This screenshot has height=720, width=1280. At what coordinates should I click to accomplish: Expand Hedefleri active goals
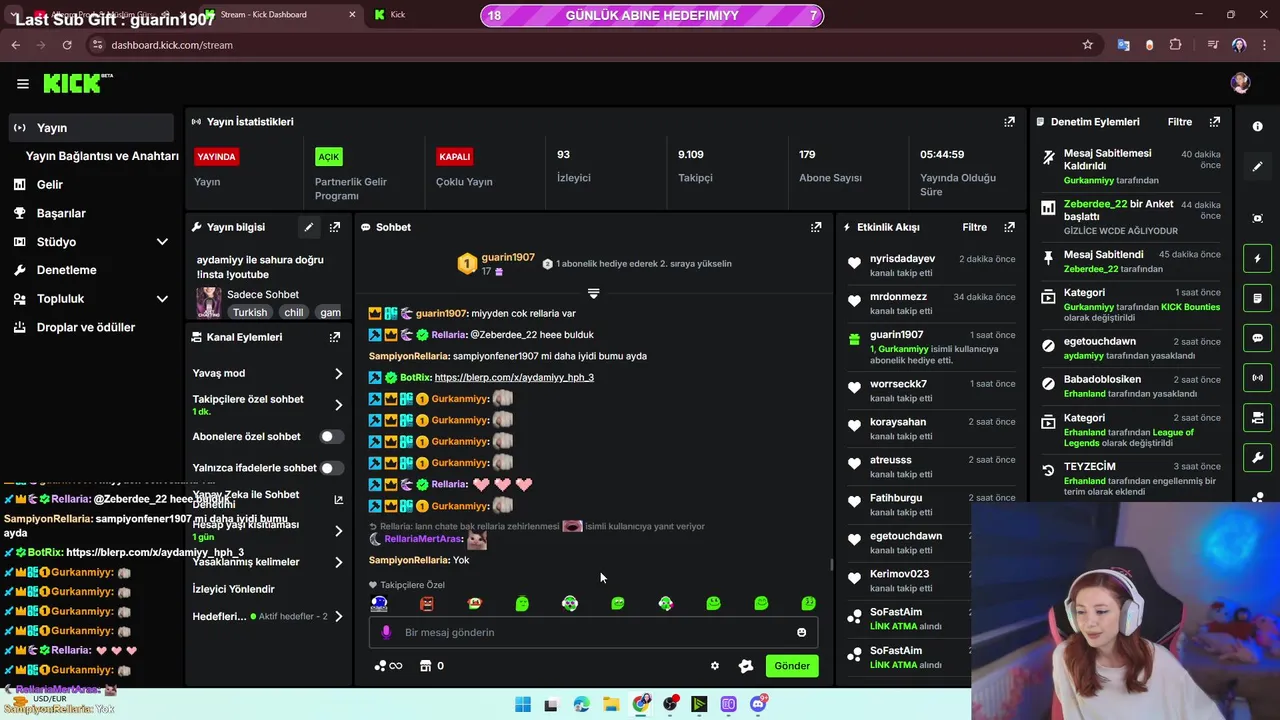coord(338,616)
